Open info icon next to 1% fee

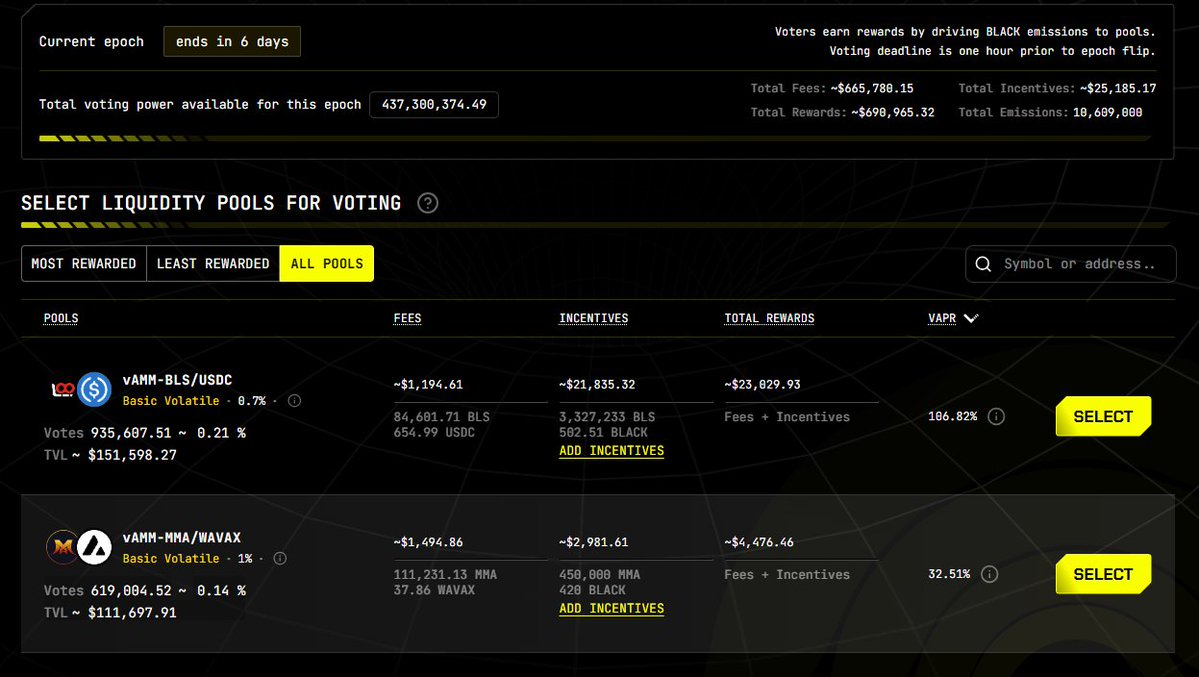point(280,558)
